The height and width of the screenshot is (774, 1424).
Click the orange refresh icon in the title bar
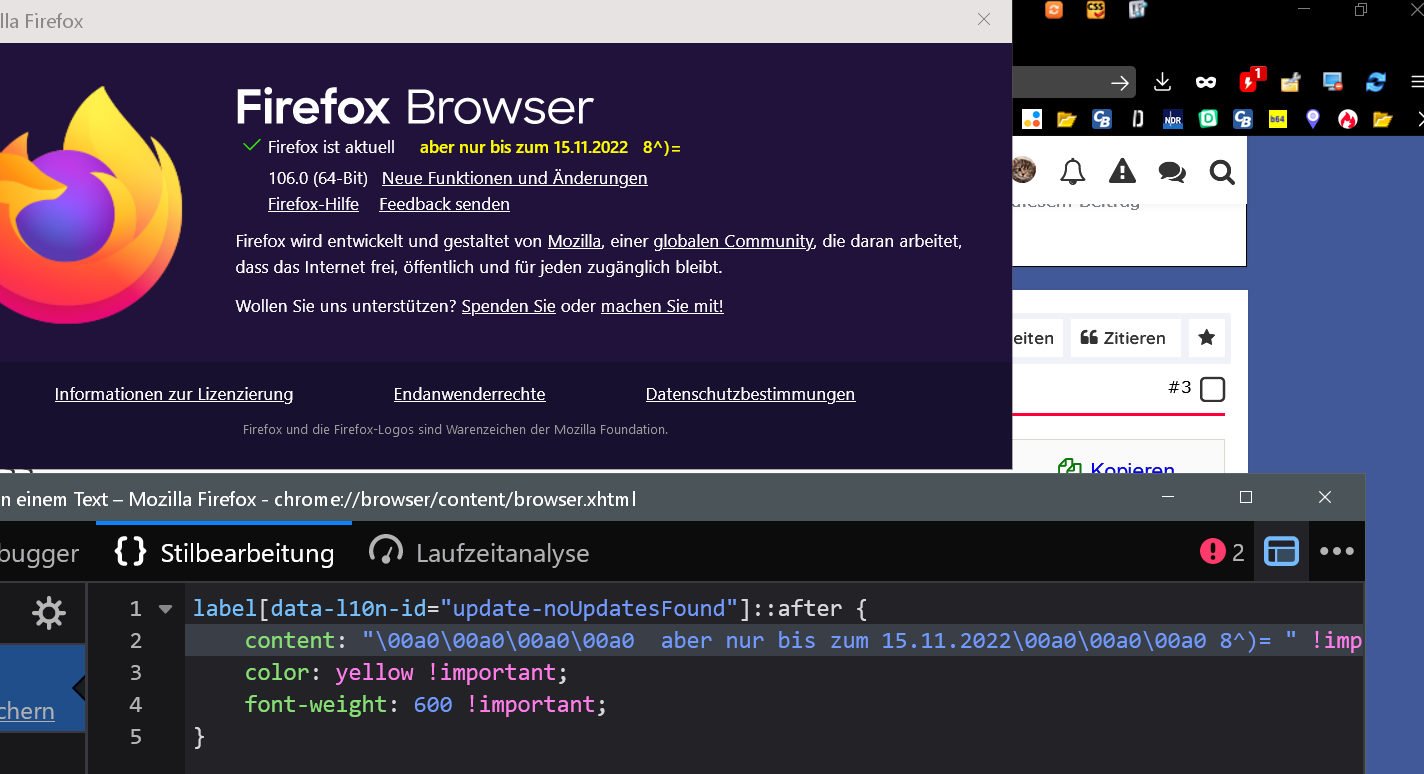point(1054,10)
